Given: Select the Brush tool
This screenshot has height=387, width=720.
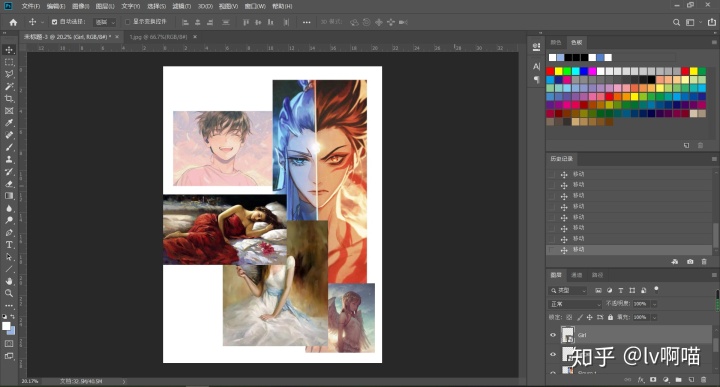Looking at the screenshot, I should click(9, 147).
